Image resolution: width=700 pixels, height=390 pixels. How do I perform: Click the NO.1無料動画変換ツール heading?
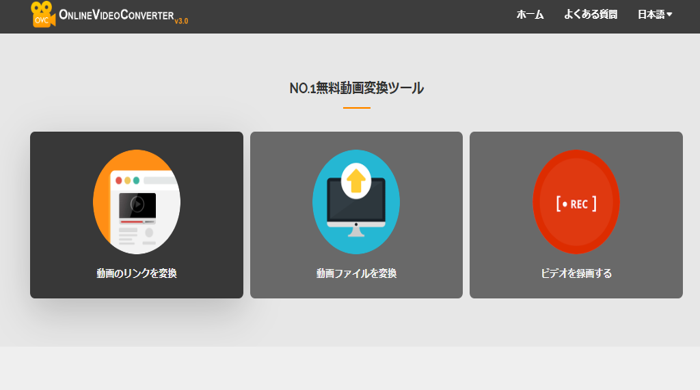coord(356,88)
